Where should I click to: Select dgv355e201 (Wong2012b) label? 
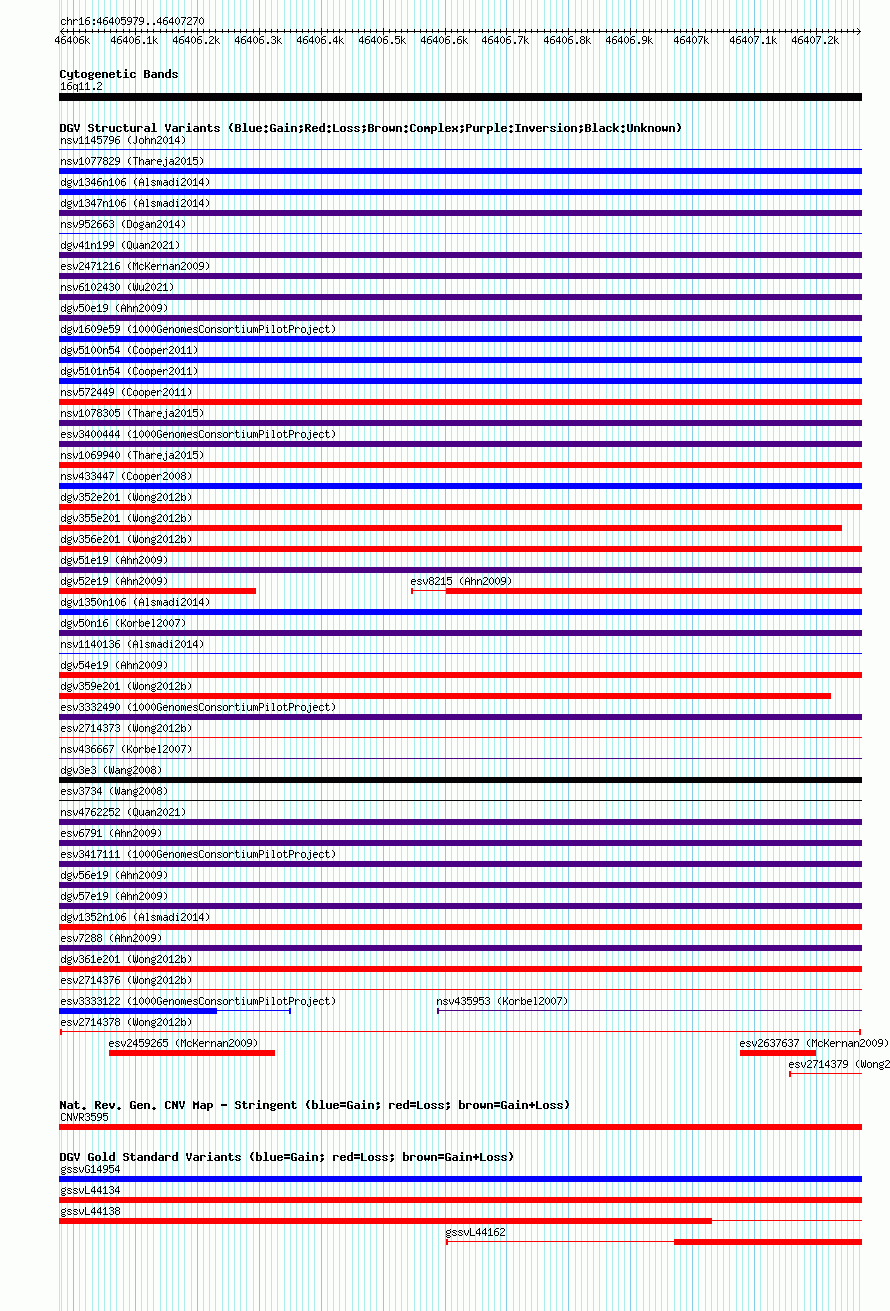click(126, 518)
